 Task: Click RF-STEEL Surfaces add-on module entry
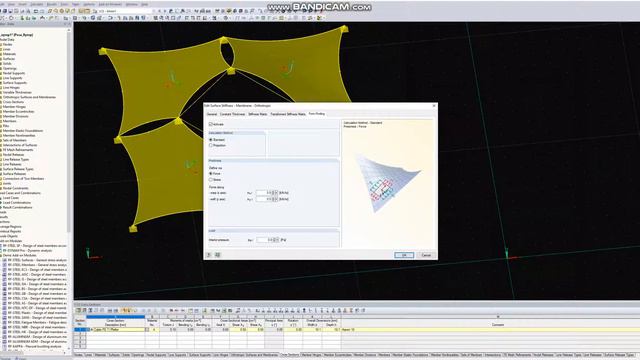pos(37,260)
